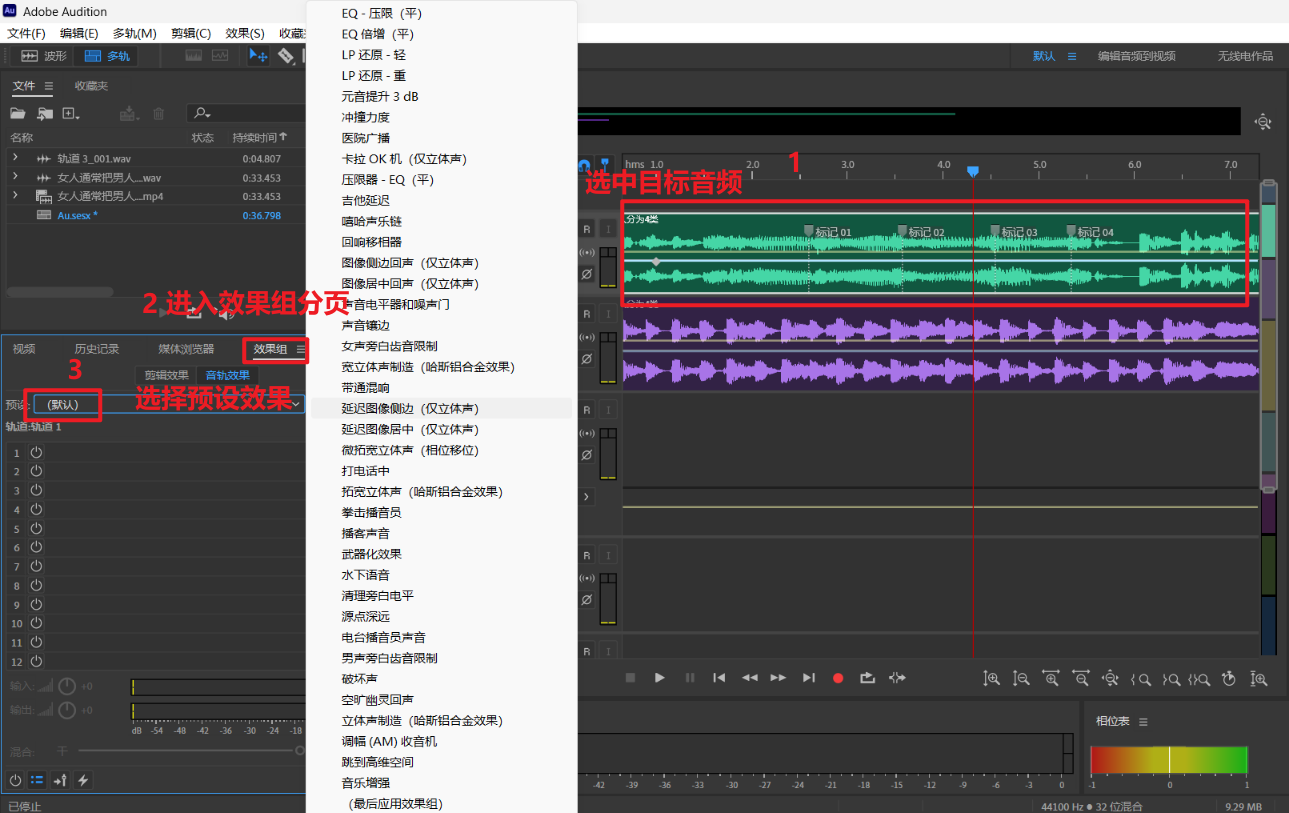Toggle power for effect slot 8

pyautogui.click(x=36, y=585)
